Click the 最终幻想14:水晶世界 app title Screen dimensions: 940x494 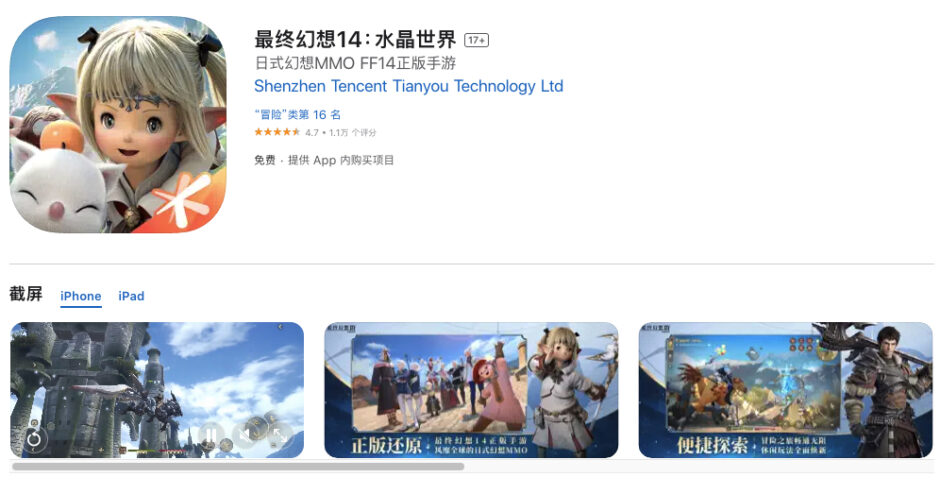355,40
